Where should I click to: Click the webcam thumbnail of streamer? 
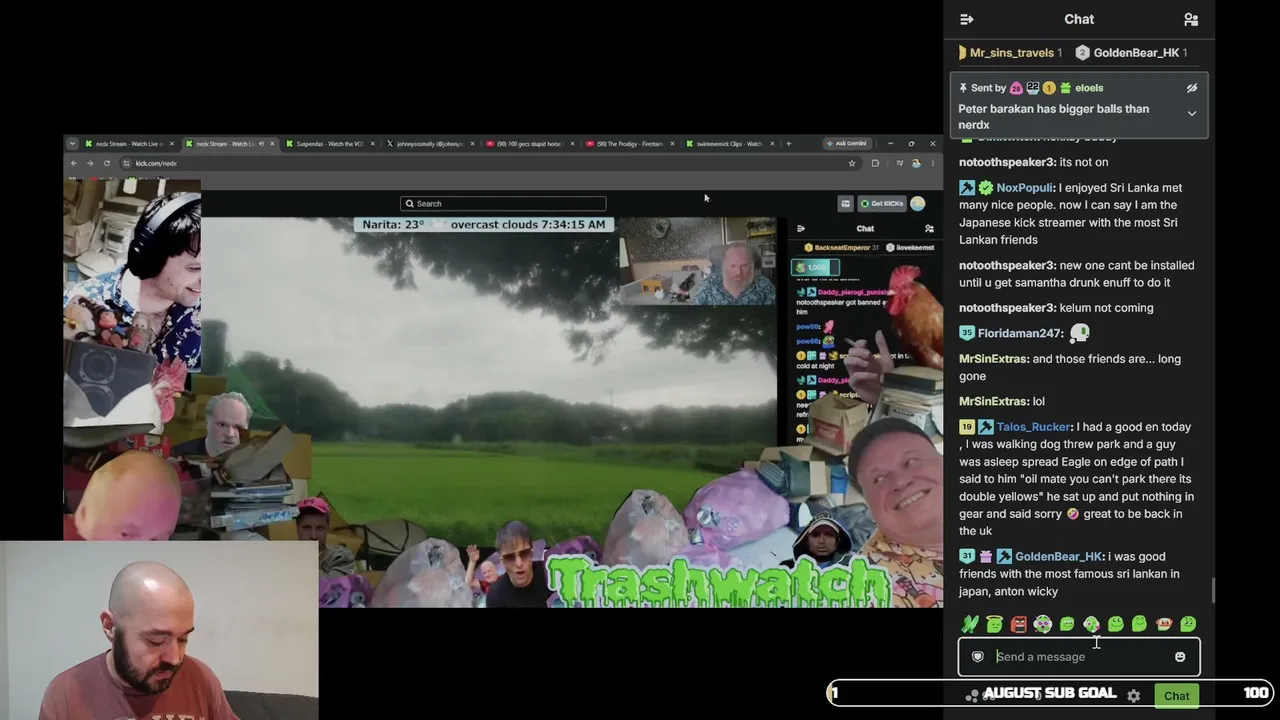(x=159, y=630)
